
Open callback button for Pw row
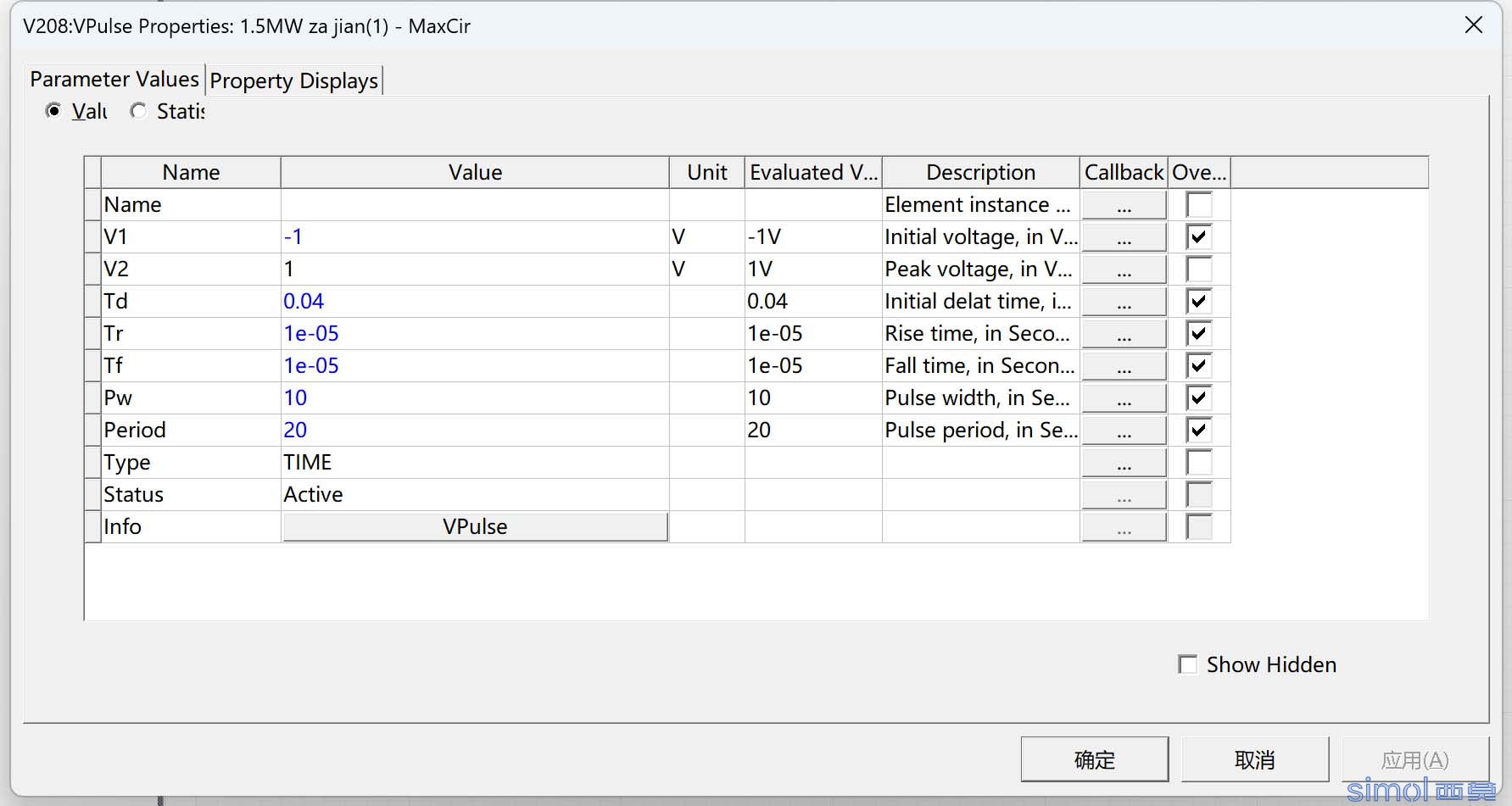1124,398
